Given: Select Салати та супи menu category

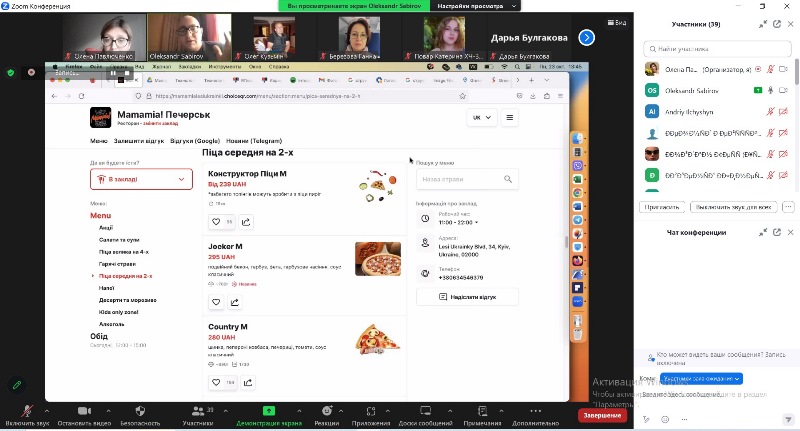Looking at the screenshot, I should click(x=119, y=240).
